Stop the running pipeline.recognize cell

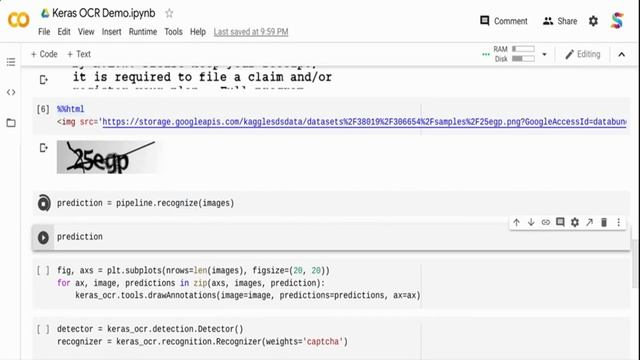coord(44,203)
